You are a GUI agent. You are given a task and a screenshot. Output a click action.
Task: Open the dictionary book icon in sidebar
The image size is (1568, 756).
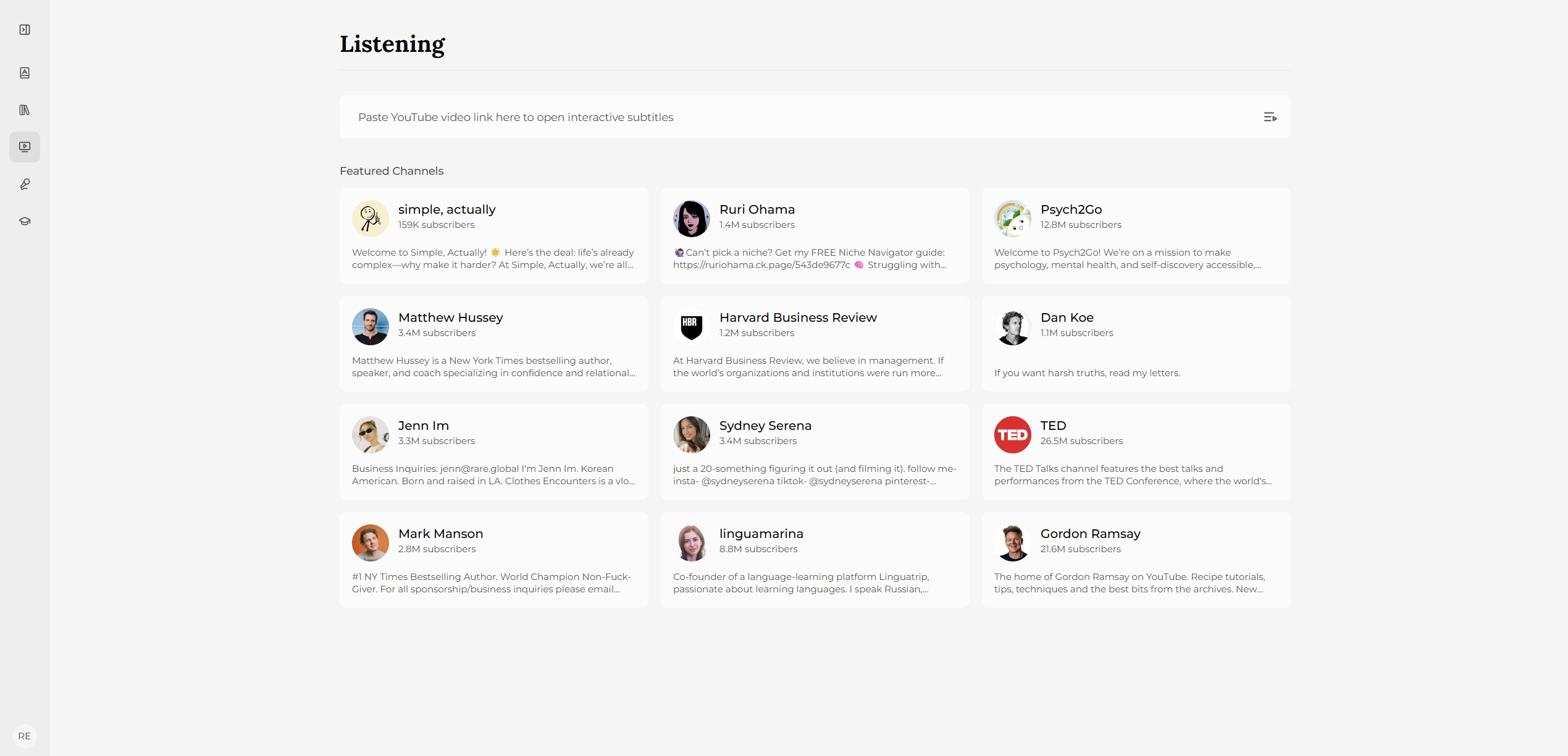point(25,73)
